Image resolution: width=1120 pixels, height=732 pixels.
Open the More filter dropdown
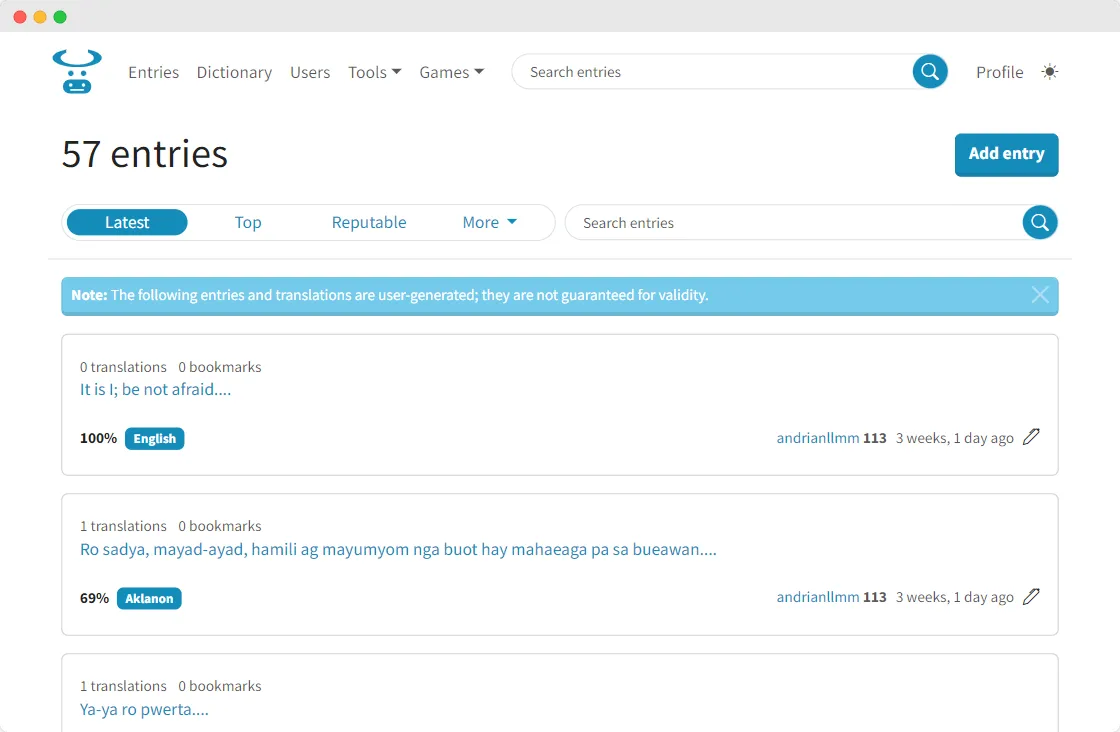[489, 222]
